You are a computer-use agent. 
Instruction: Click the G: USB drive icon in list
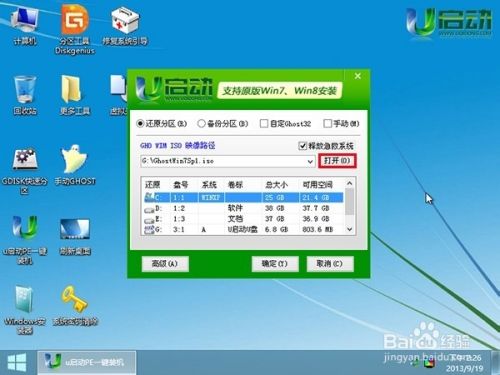[150, 229]
